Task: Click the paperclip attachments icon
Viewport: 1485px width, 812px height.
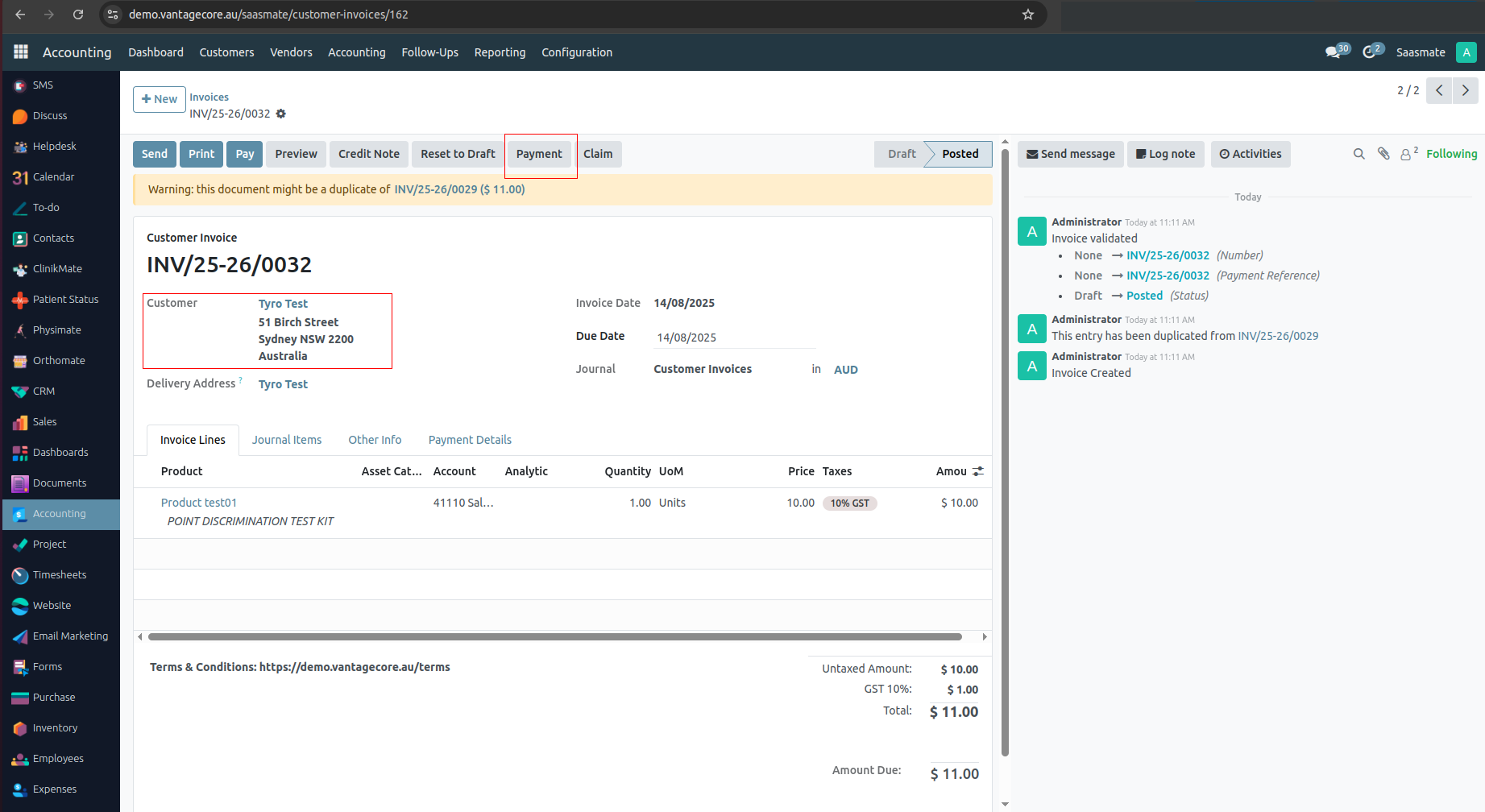Action: point(1383,154)
